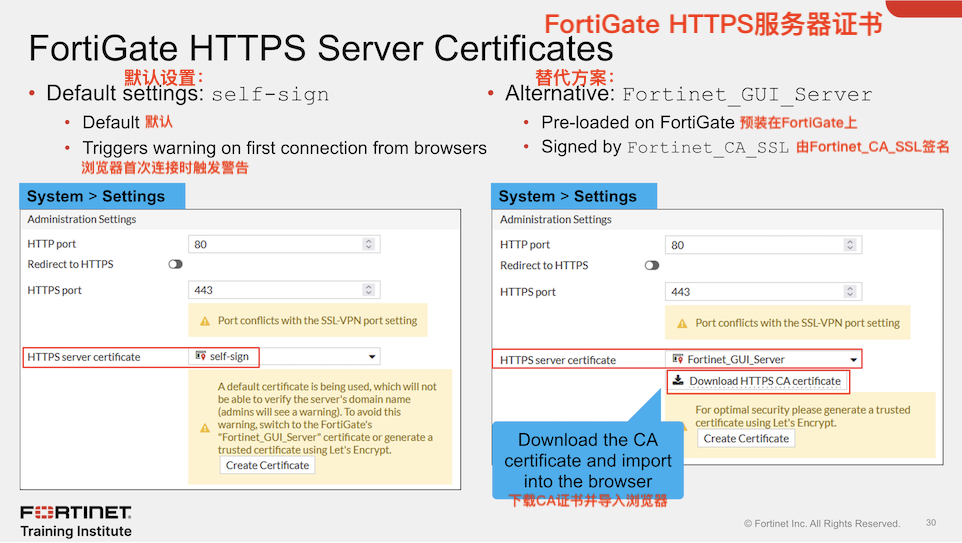Click slide page number 30

[931, 523]
